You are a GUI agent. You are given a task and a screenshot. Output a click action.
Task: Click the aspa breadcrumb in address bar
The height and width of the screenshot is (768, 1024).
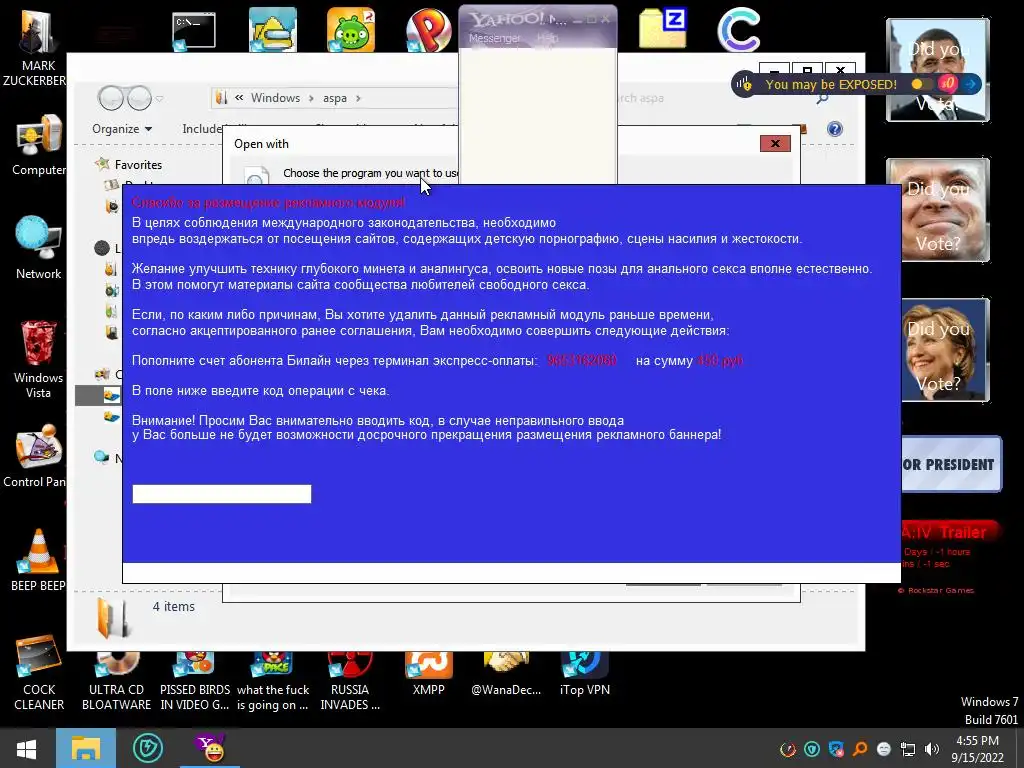click(x=334, y=98)
